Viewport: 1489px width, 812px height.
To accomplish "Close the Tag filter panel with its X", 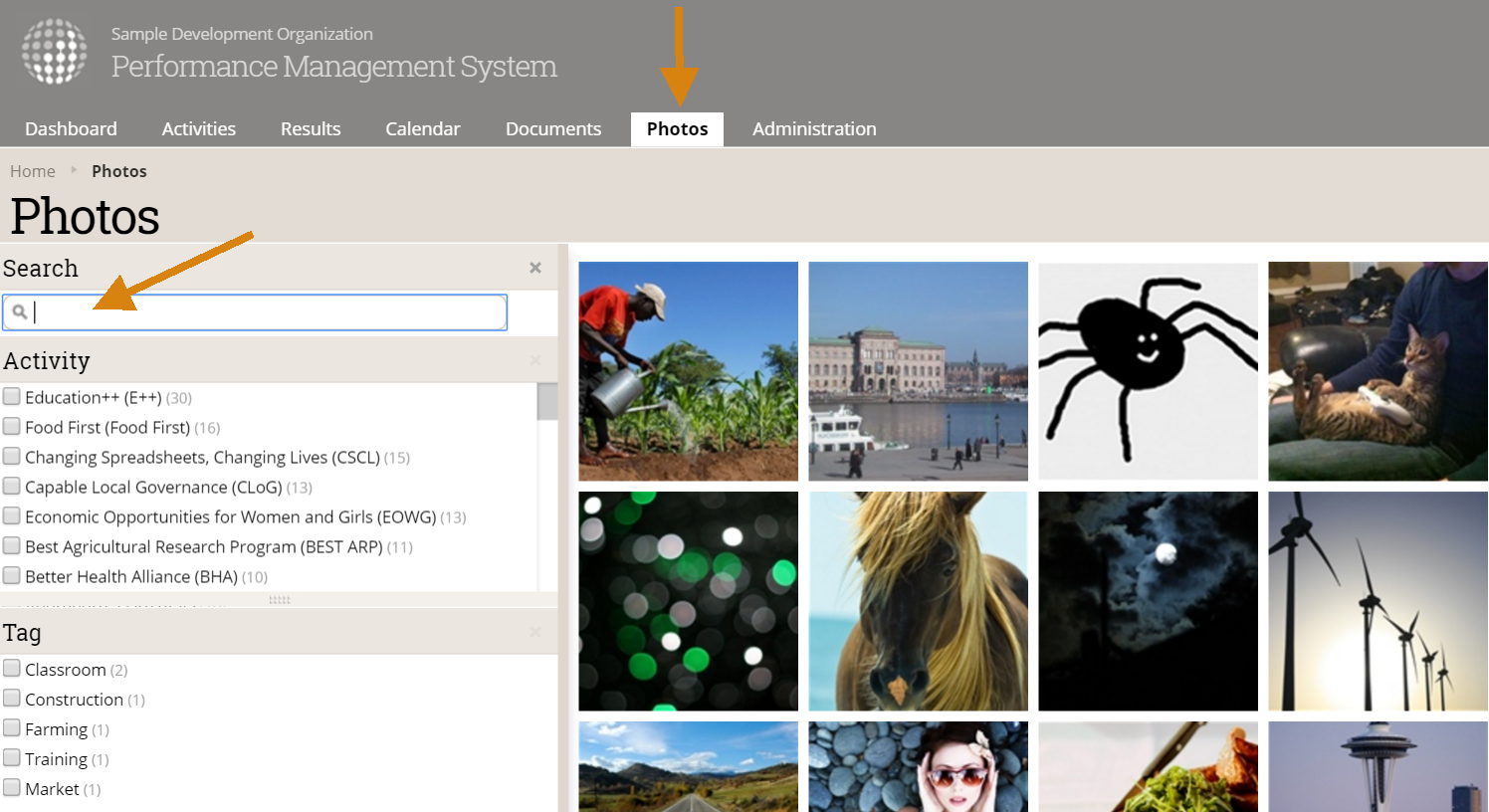I will 535,632.
